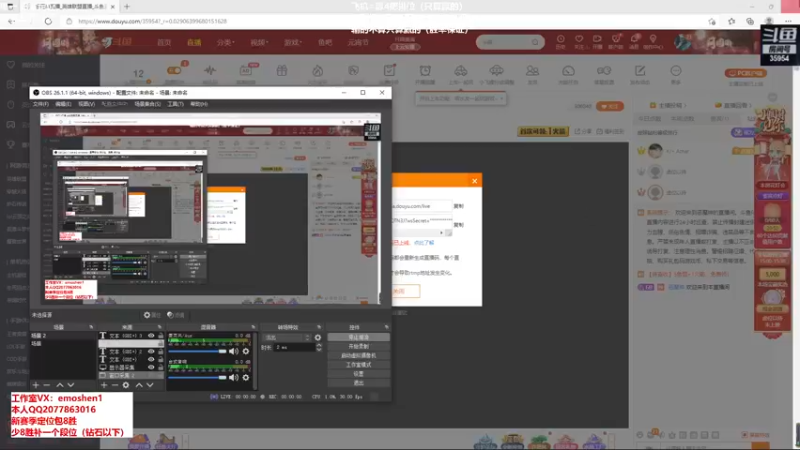Adjust the second mixer channel volume slider

click(x=197, y=378)
